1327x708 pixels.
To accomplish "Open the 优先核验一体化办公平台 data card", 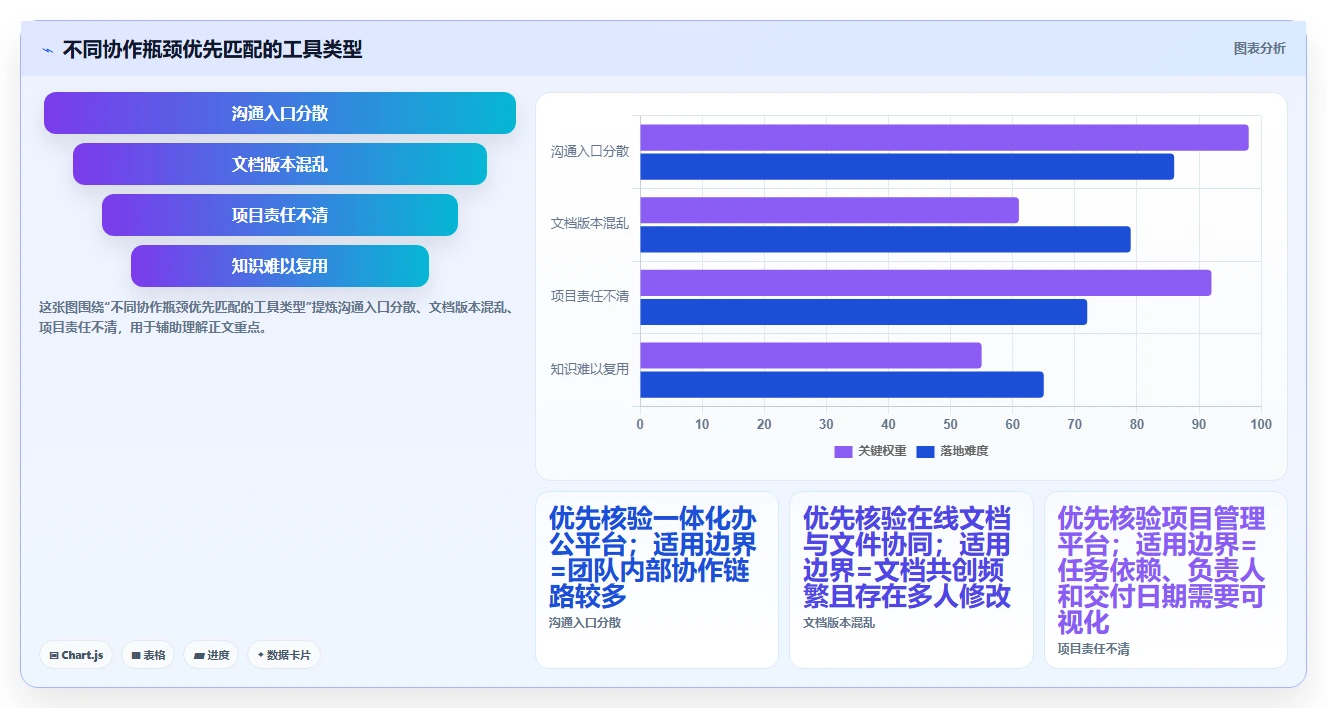I will tap(657, 580).
